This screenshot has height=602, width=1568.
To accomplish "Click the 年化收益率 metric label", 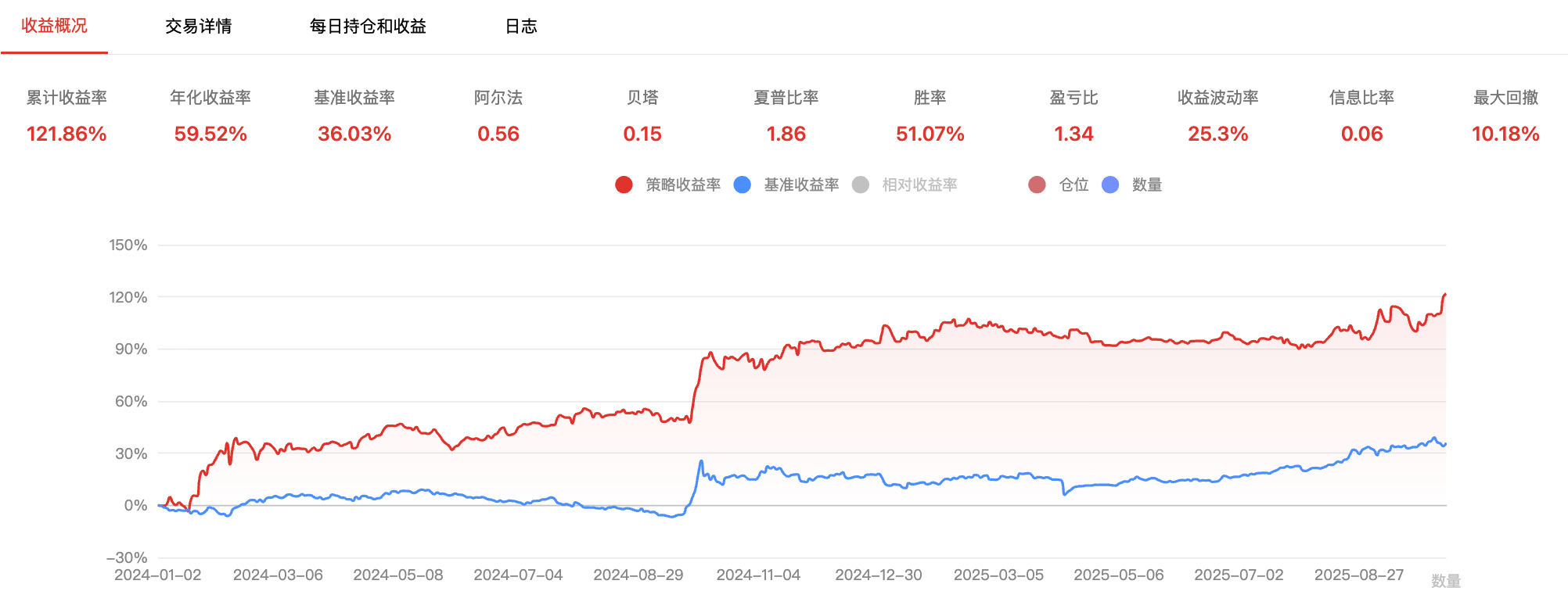I will pyautogui.click(x=210, y=98).
